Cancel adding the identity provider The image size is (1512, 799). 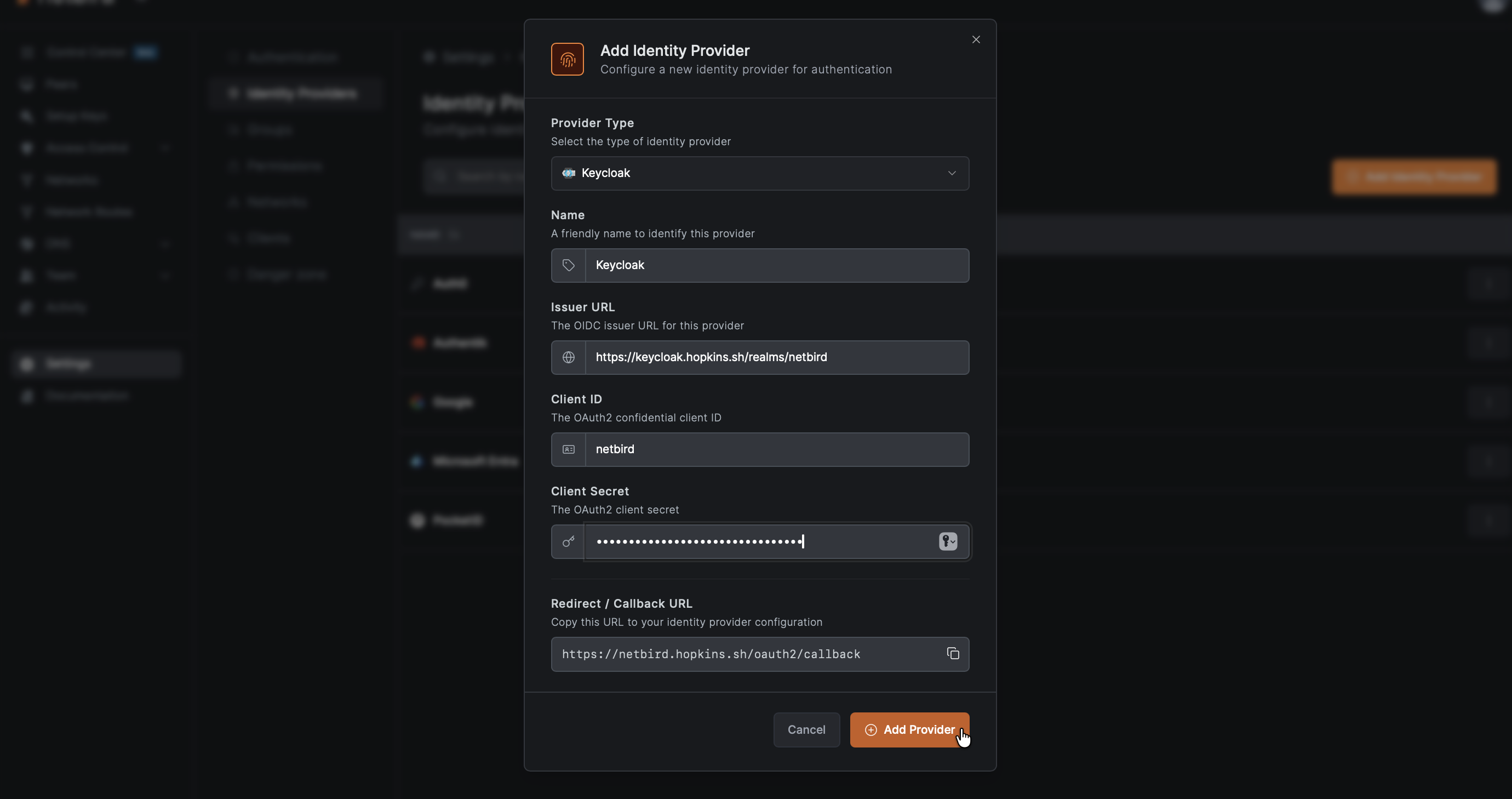tap(806, 730)
